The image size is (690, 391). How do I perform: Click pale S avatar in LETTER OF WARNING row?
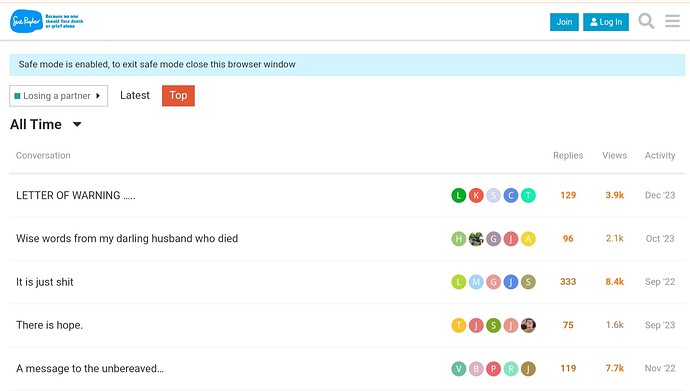tap(493, 195)
